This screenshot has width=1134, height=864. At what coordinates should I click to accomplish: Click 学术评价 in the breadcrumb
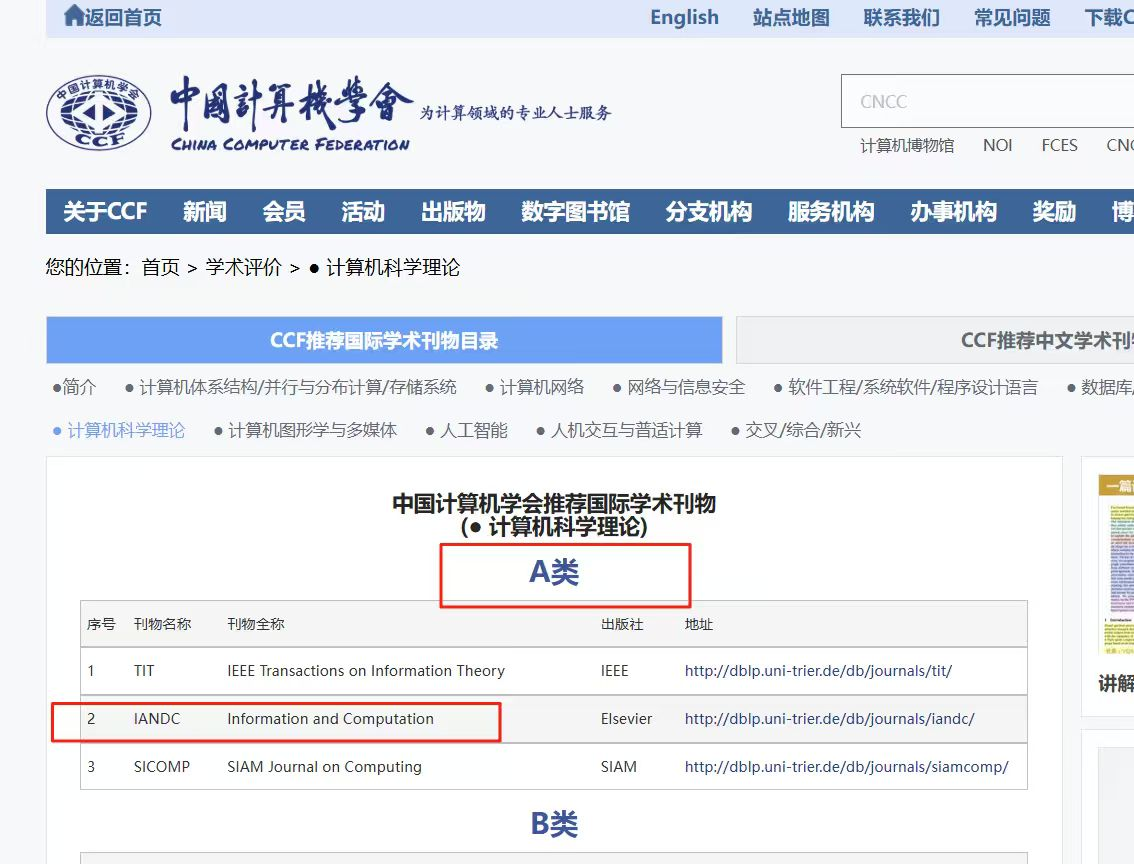pos(243,268)
